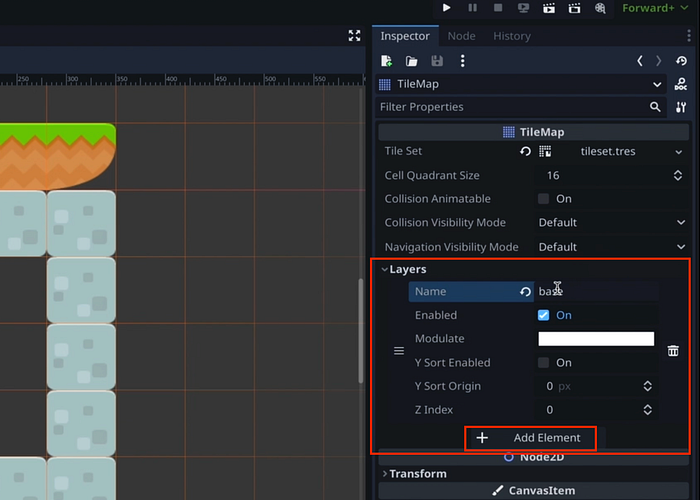This screenshot has width=700, height=500.
Task: Toggle distraction-free mode expand icon
Action: tap(354, 36)
